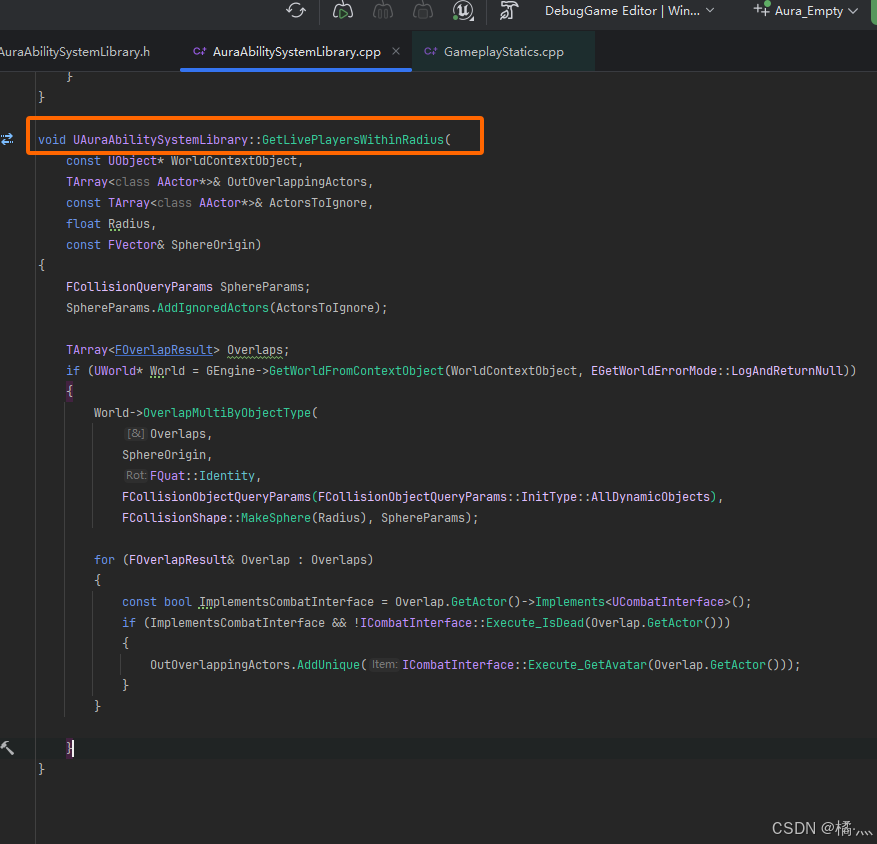The image size is (877, 844).
Task: Click the C++ file icon on AuraAbilitySystemLibrary.cpp tab
Action: 199,51
